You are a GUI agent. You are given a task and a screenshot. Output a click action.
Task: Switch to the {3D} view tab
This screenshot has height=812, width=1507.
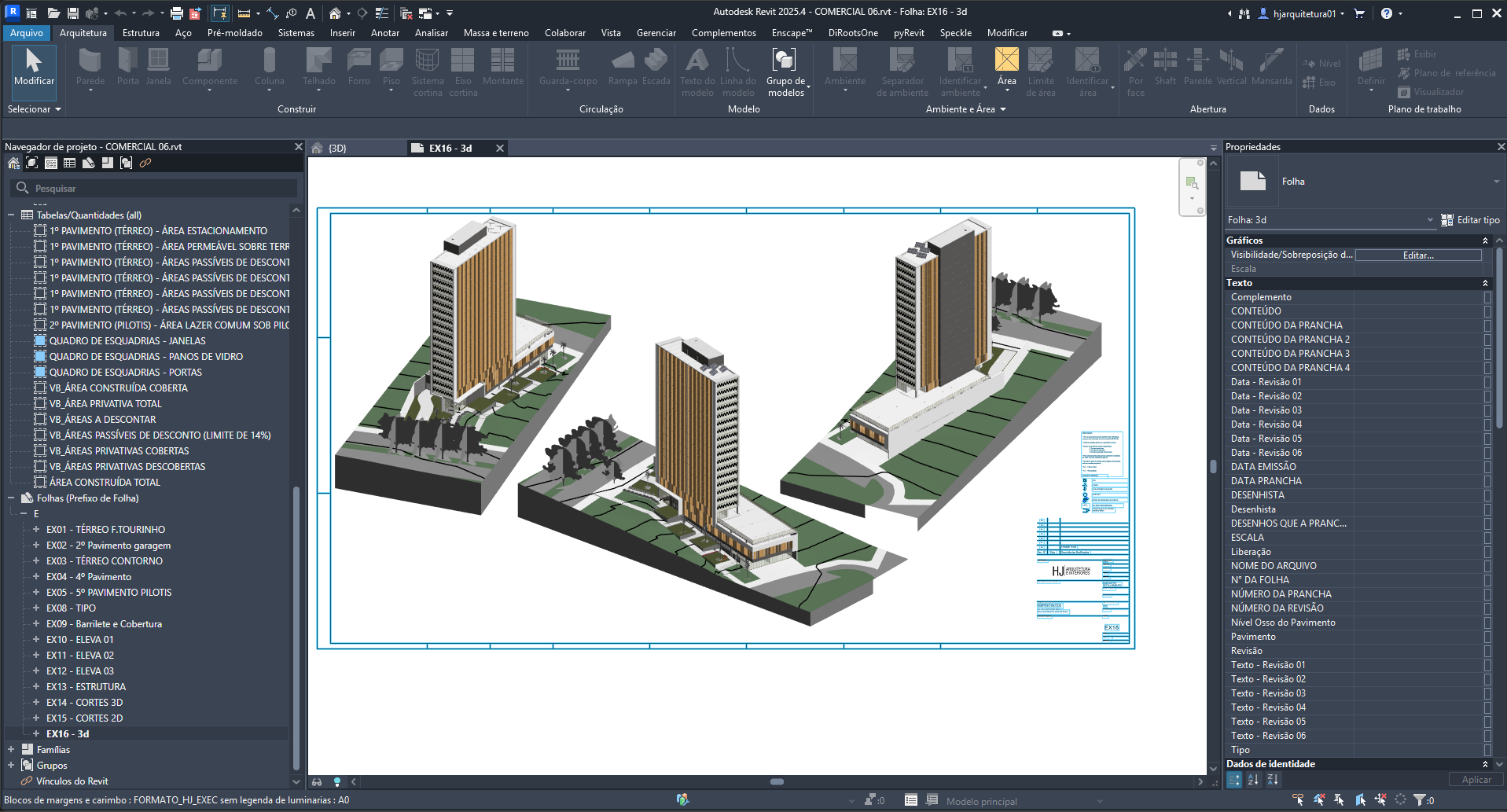pyautogui.click(x=337, y=149)
